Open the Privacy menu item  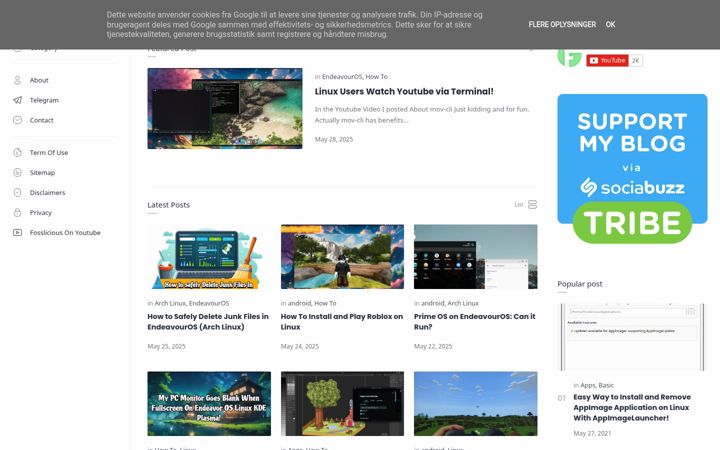click(x=41, y=213)
